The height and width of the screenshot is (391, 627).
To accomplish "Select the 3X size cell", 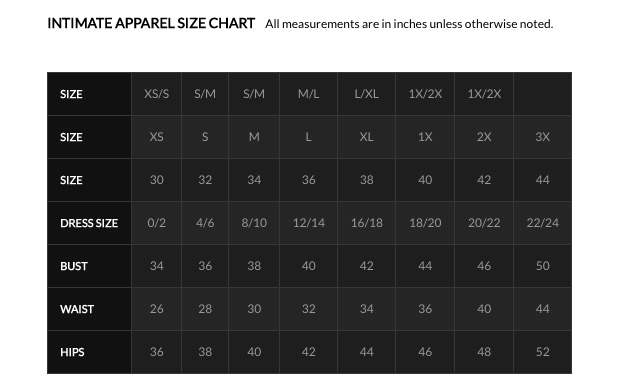I will pyautogui.click(x=542, y=137).
